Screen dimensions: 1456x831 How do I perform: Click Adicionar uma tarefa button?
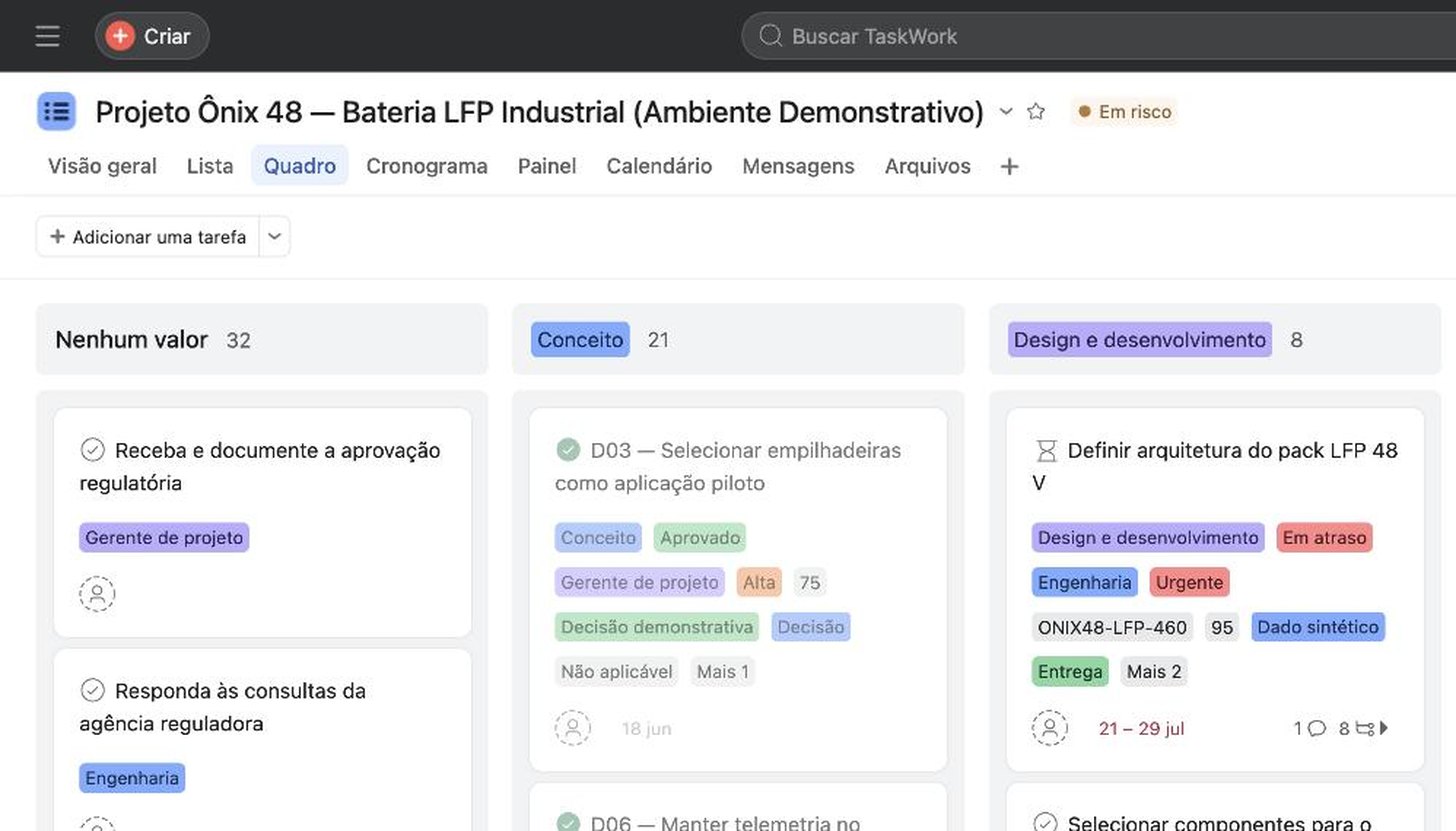(148, 237)
